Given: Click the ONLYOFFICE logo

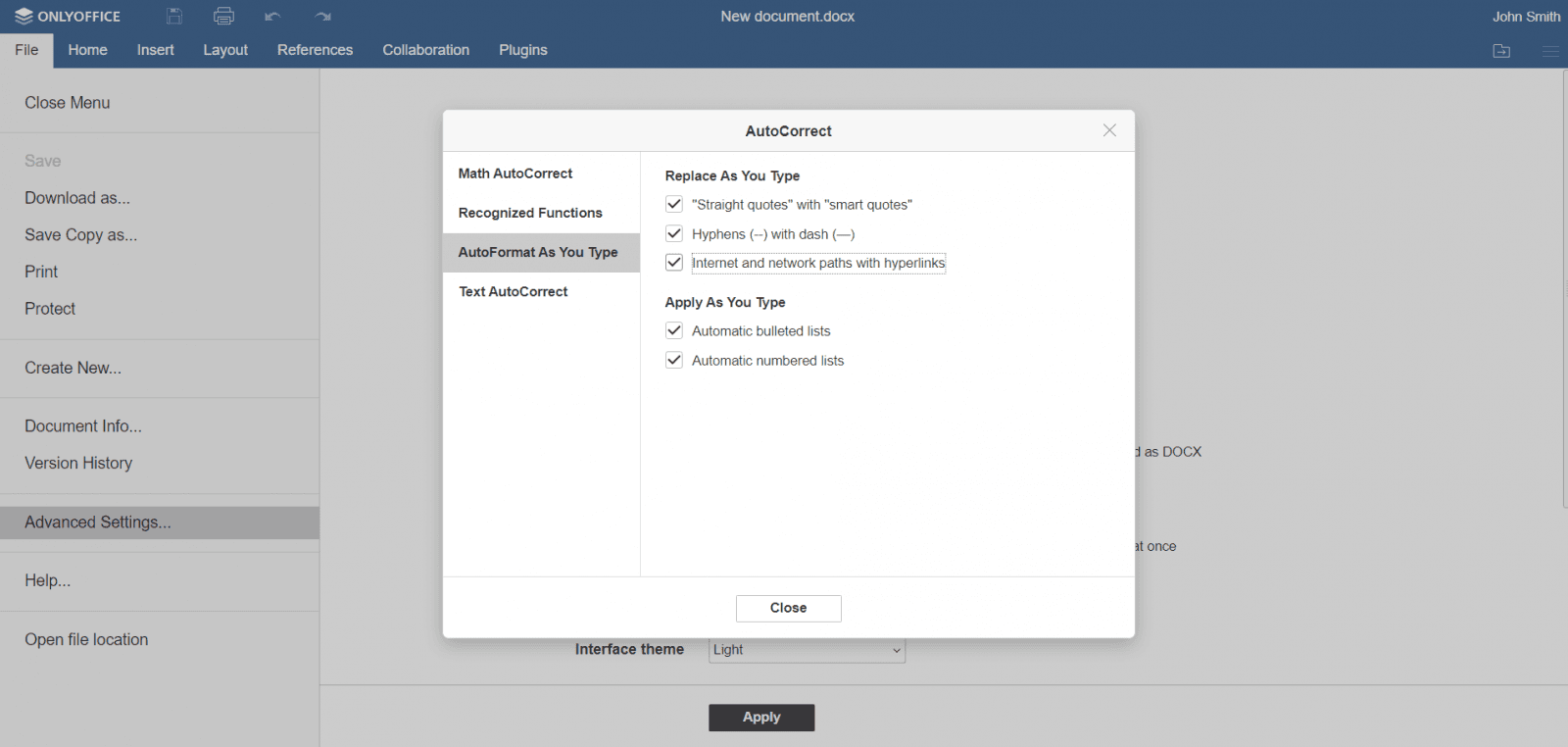Looking at the screenshot, I should point(68,17).
